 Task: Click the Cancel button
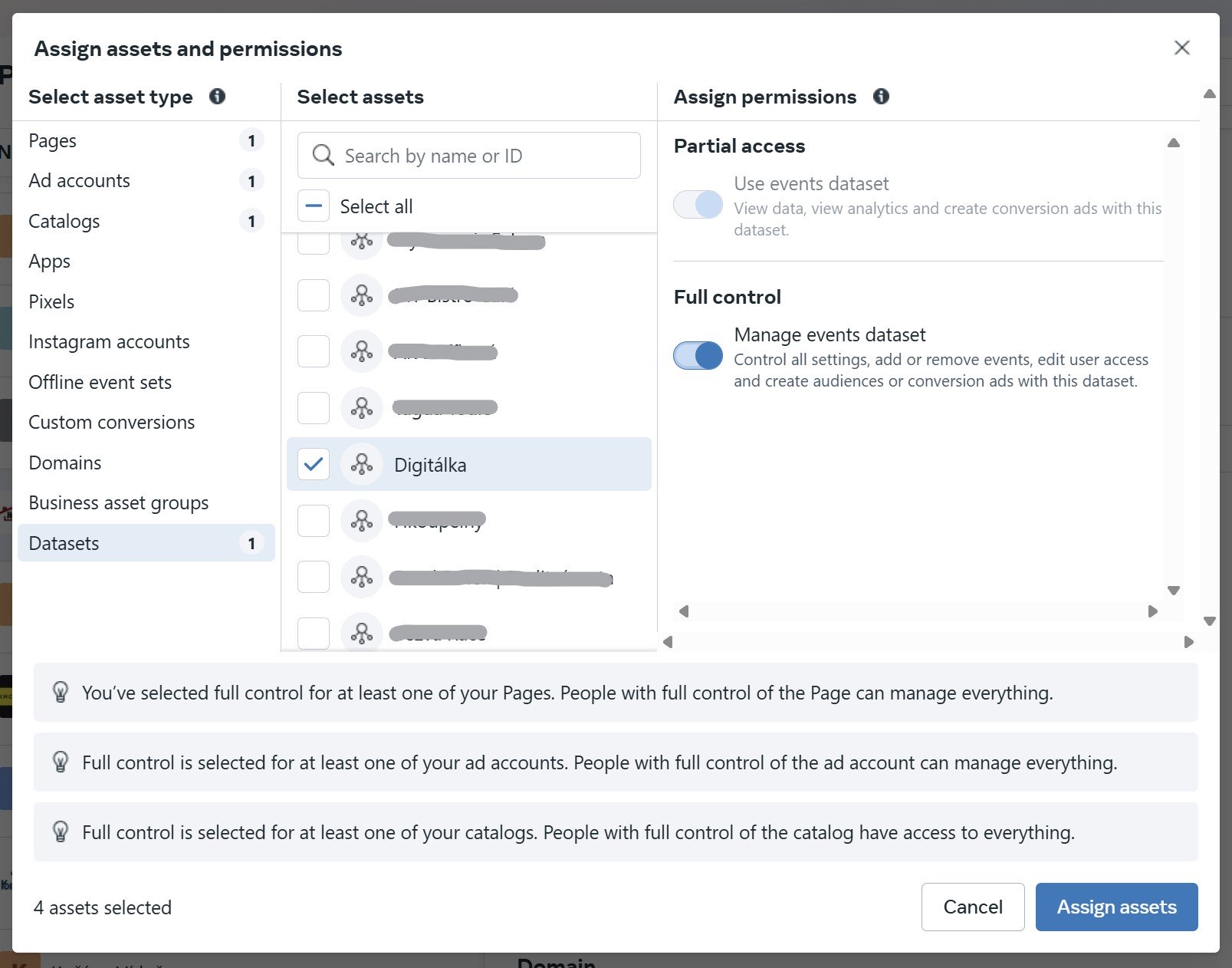point(972,907)
